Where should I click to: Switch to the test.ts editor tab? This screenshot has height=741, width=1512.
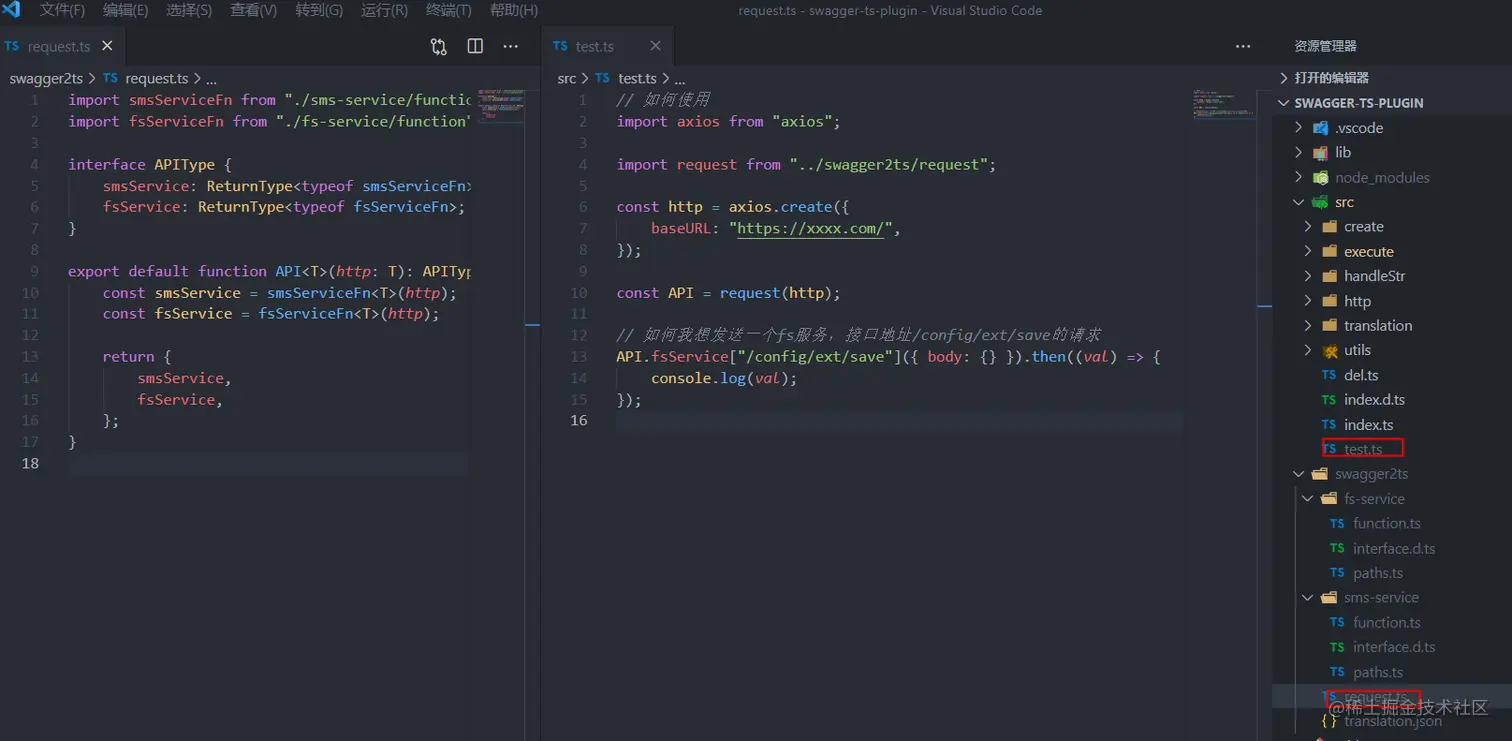[x=595, y=46]
